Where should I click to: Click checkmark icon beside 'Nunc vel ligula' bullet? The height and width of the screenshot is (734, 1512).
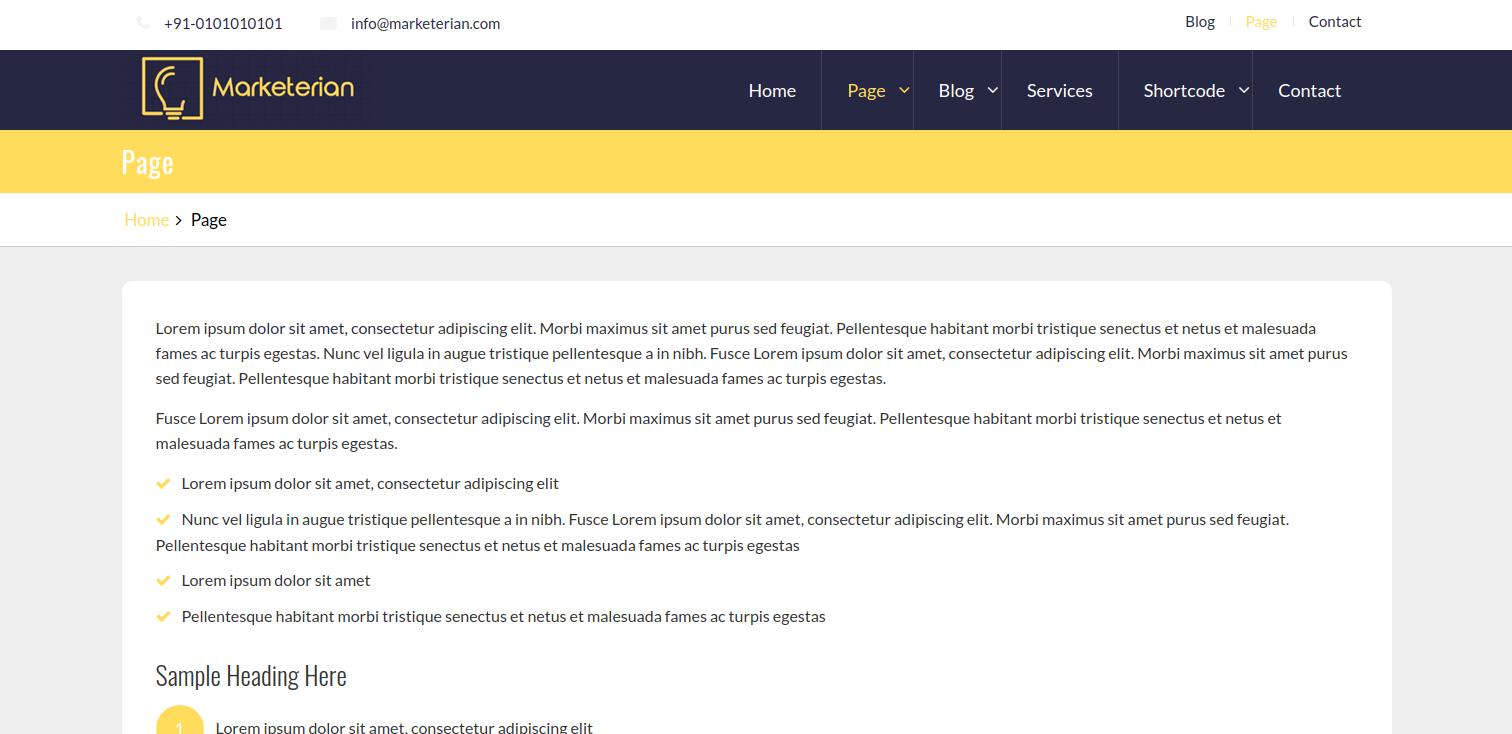(x=164, y=520)
